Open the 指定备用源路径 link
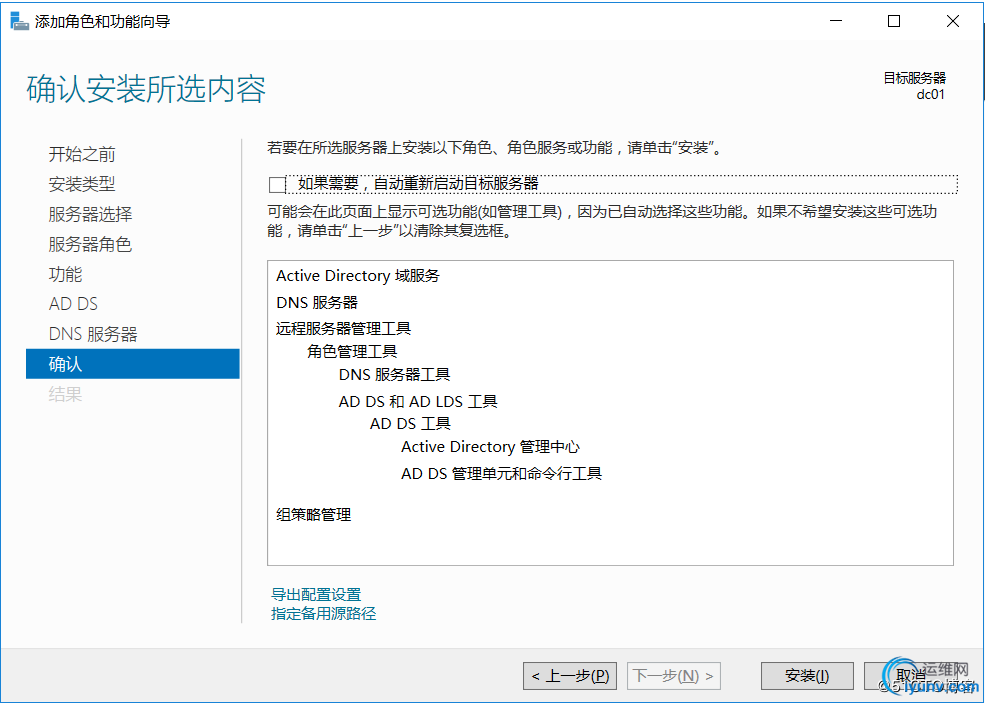The width and height of the screenshot is (985, 703). pos(324,614)
